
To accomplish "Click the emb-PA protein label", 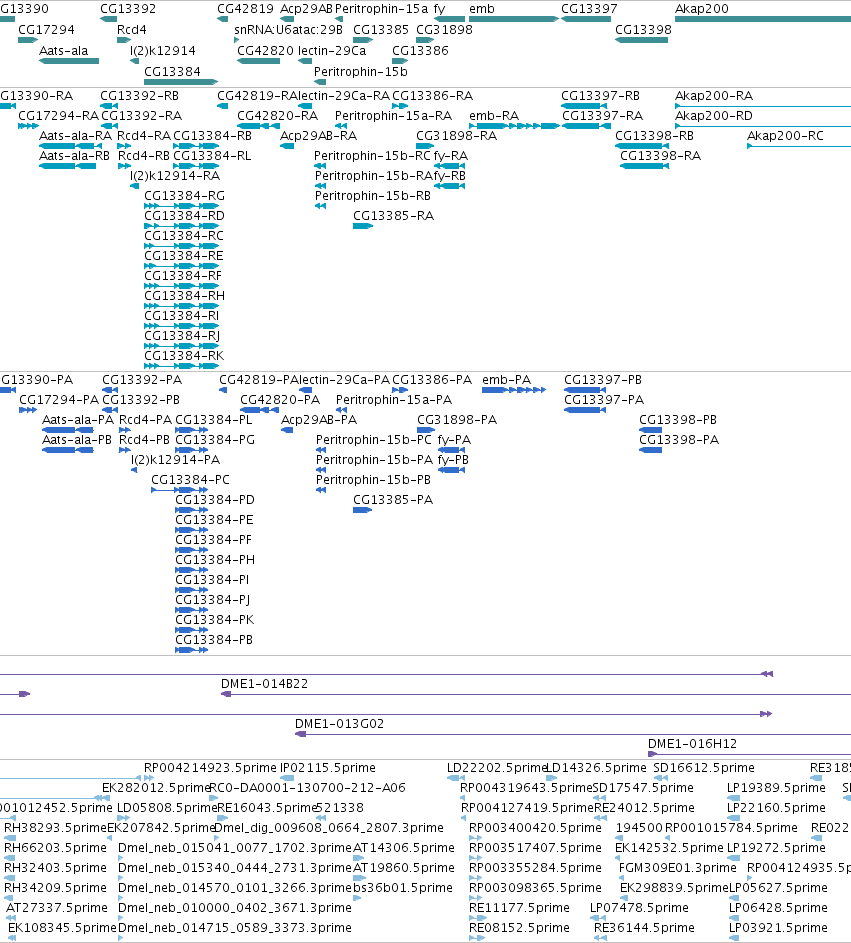I will pos(506,380).
